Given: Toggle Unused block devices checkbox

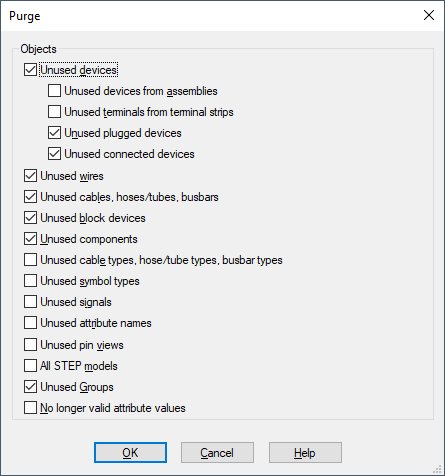Looking at the screenshot, I should coord(30,218).
